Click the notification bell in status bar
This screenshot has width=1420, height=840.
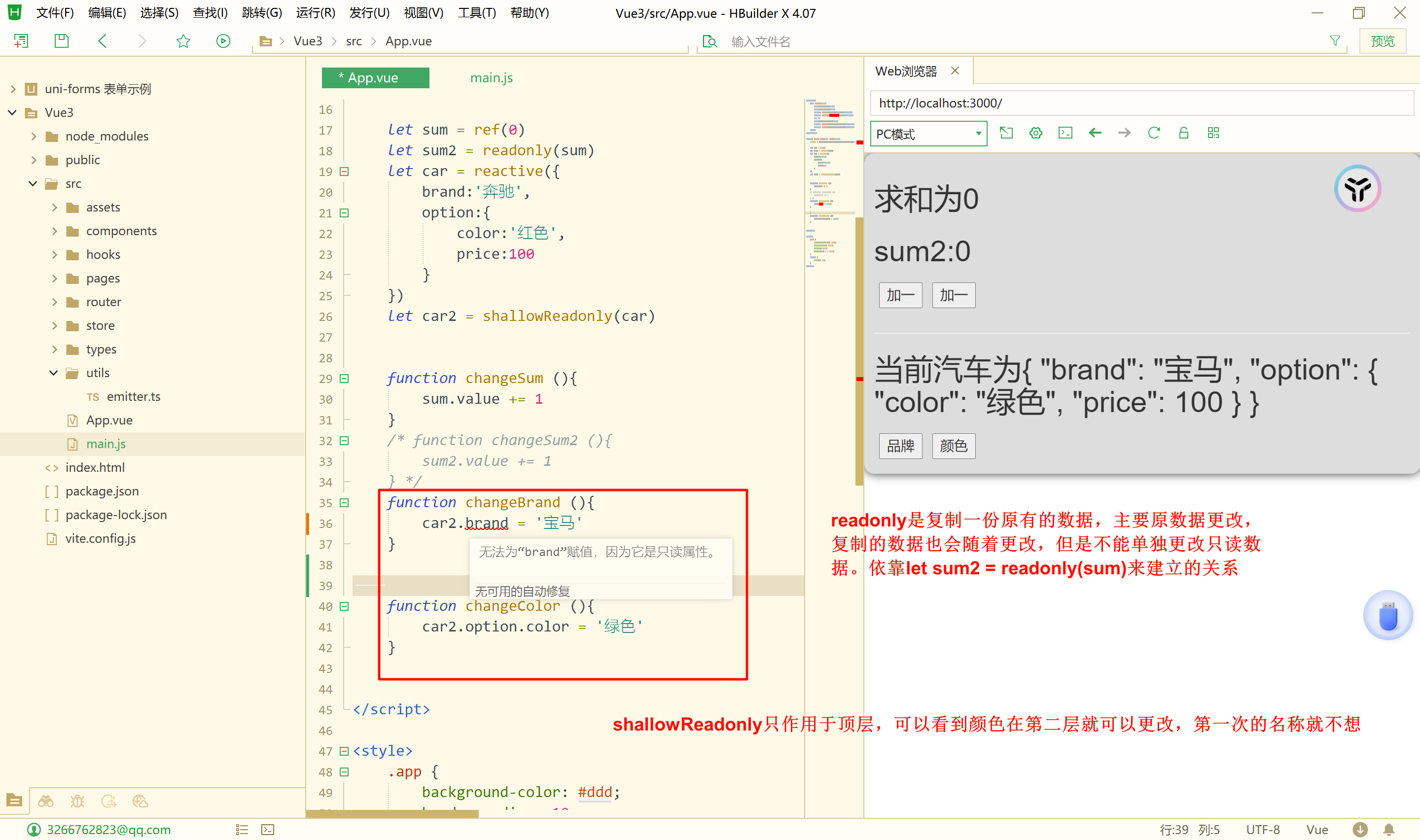(1388, 829)
